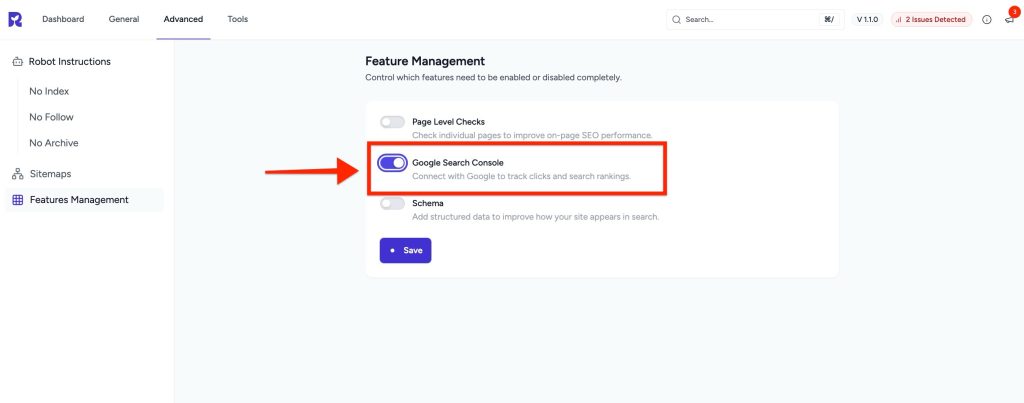The width and height of the screenshot is (1024, 403).
Task: Click the bar chart icon in issues badge
Action: coord(899,20)
